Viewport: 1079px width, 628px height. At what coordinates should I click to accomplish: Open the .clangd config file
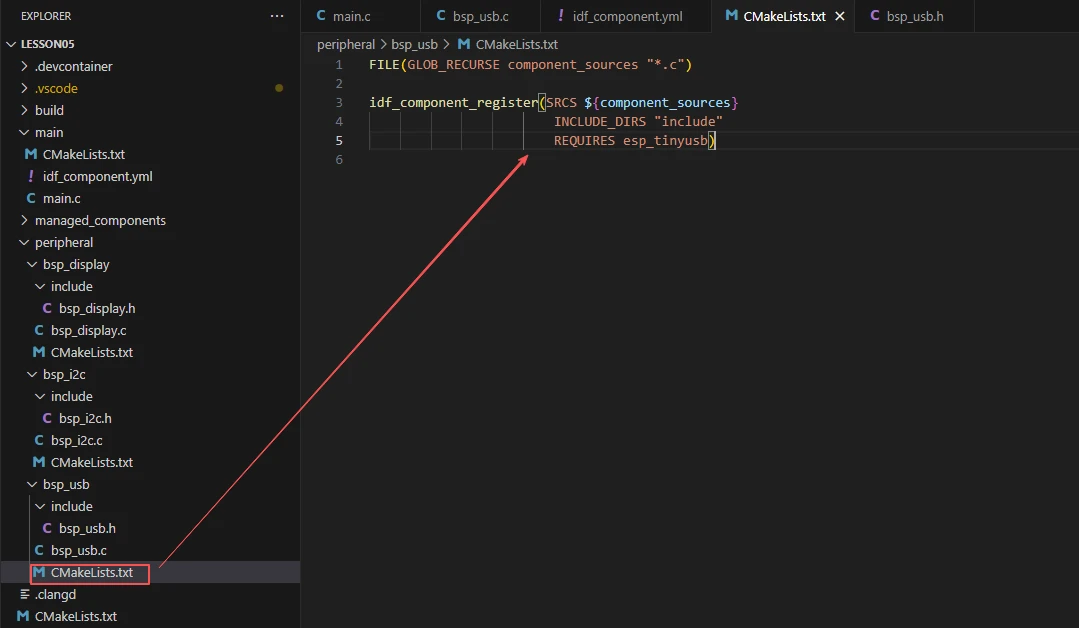pos(55,594)
